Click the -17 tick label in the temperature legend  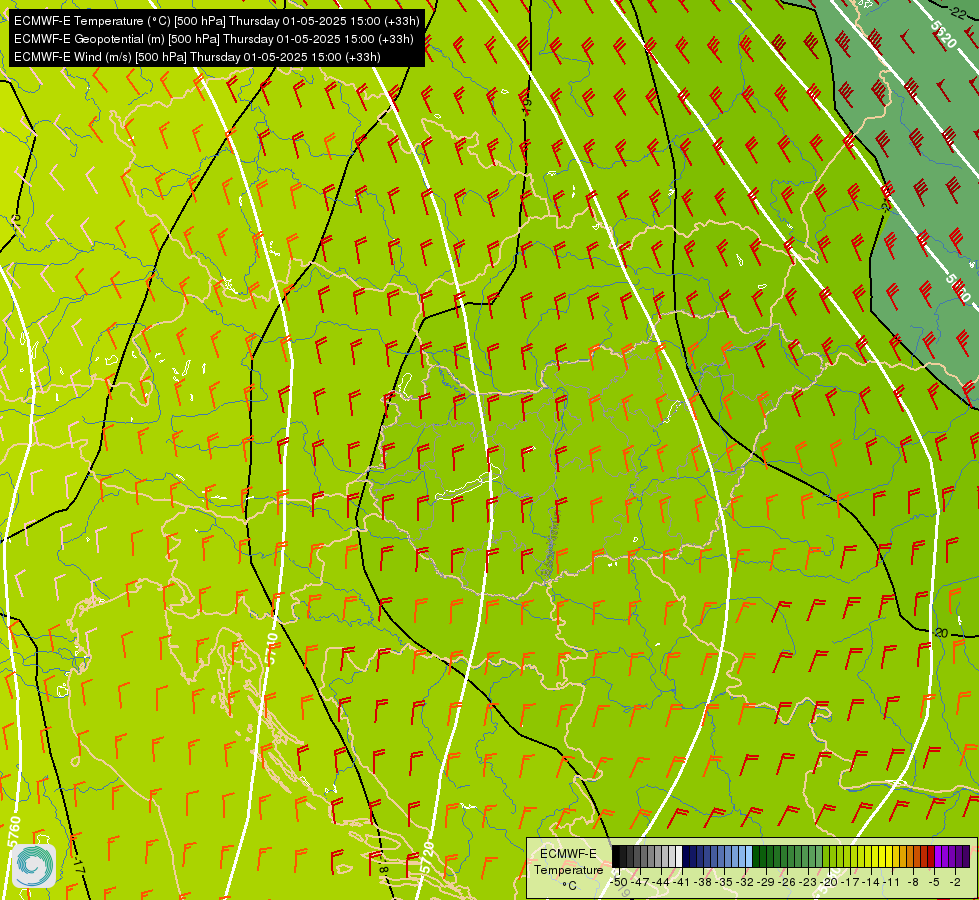[x=850, y=882]
